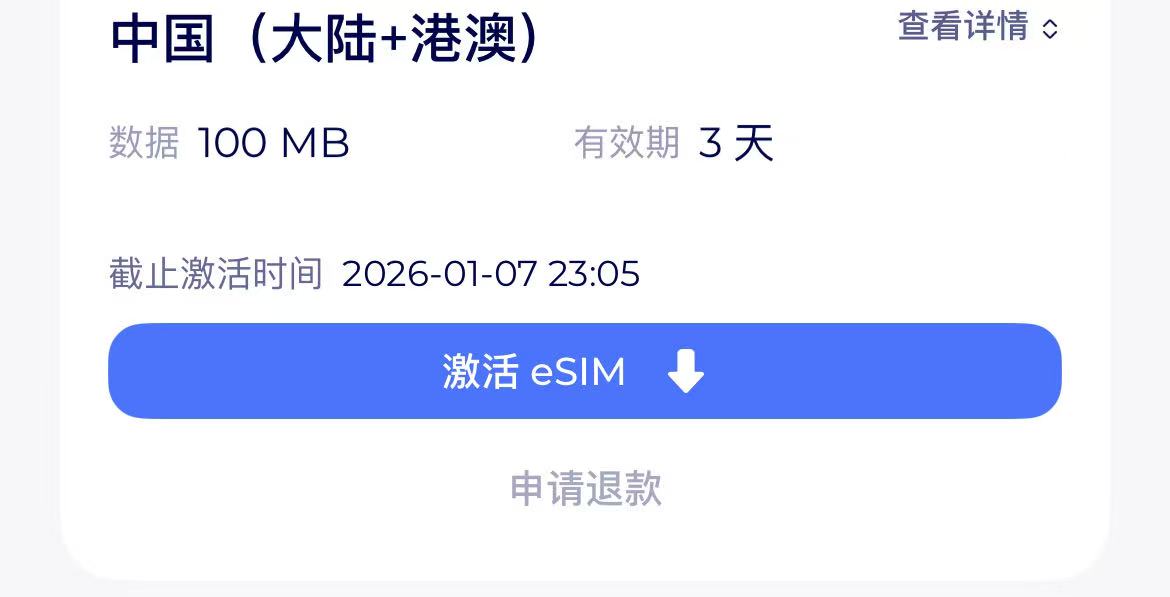This screenshot has width=1170, height=597.
Task: Click the plus sign in the plan title
Action: click(x=392, y=39)
